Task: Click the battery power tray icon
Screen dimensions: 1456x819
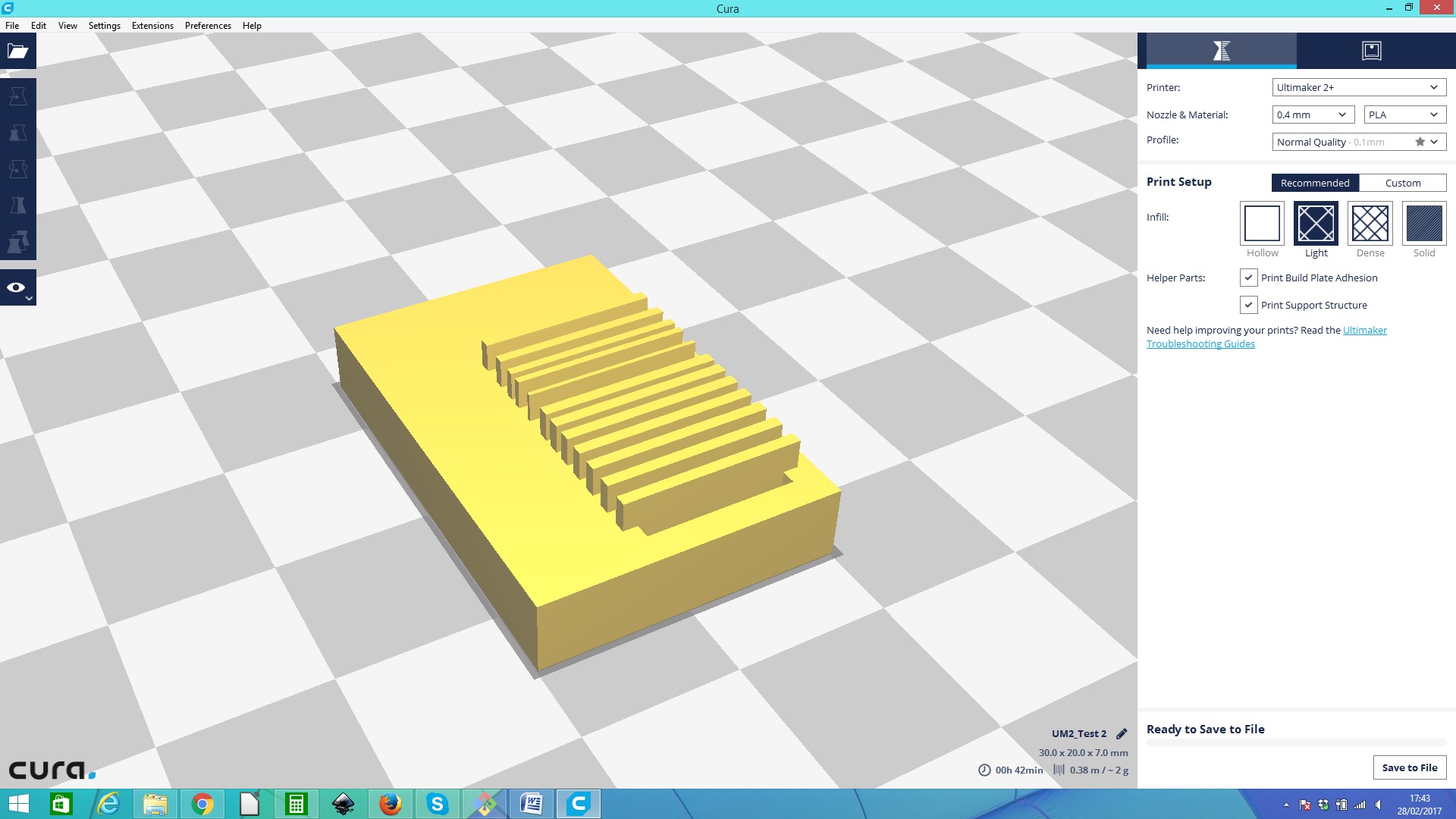Action: point(1341,805)
